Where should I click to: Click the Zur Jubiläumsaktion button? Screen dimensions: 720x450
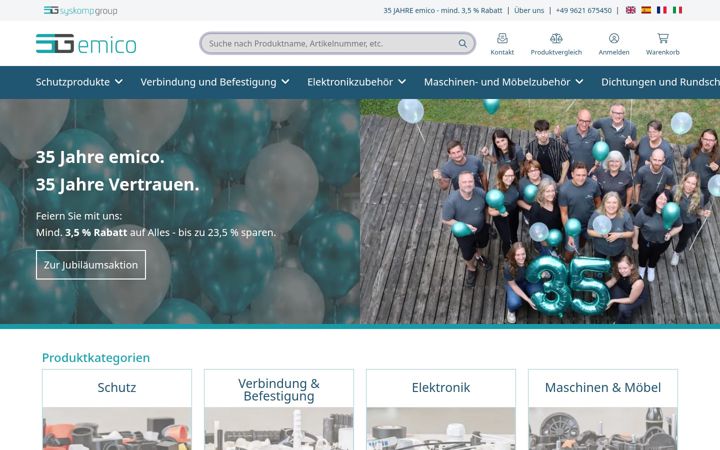(91, 265)
